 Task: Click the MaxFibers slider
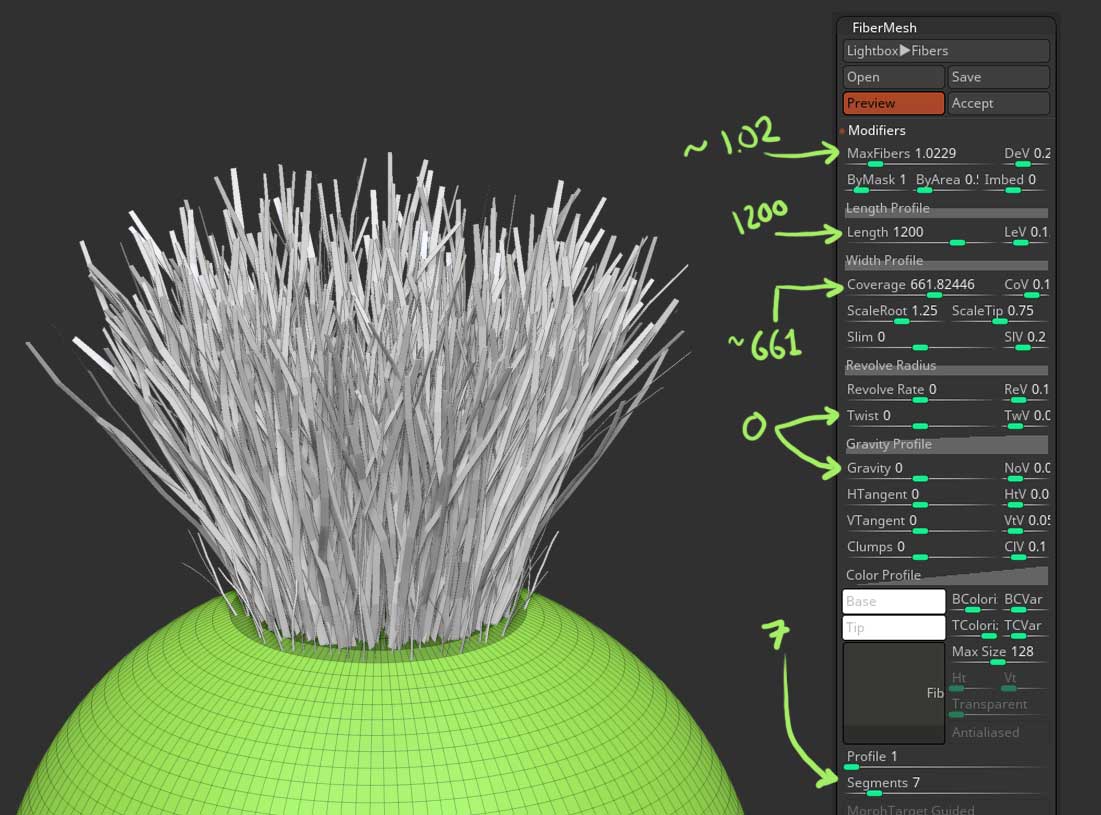920,156
